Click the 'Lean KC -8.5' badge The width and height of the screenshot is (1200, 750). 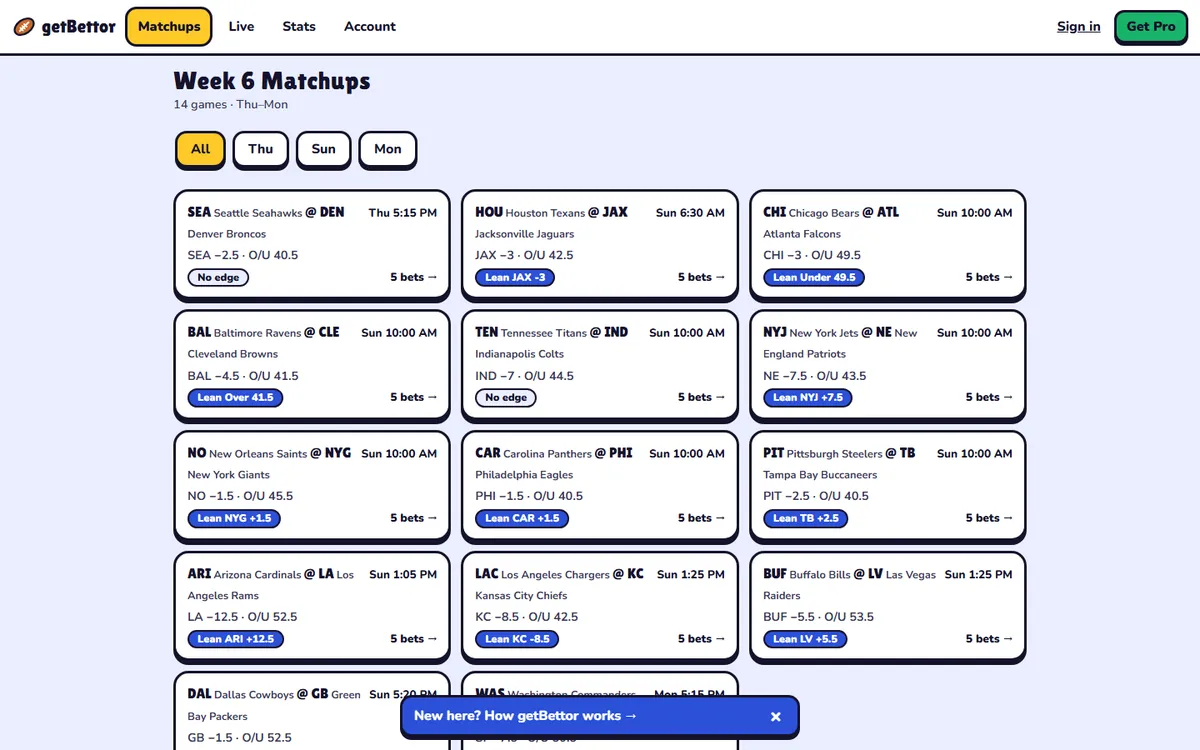coord(517,639)
